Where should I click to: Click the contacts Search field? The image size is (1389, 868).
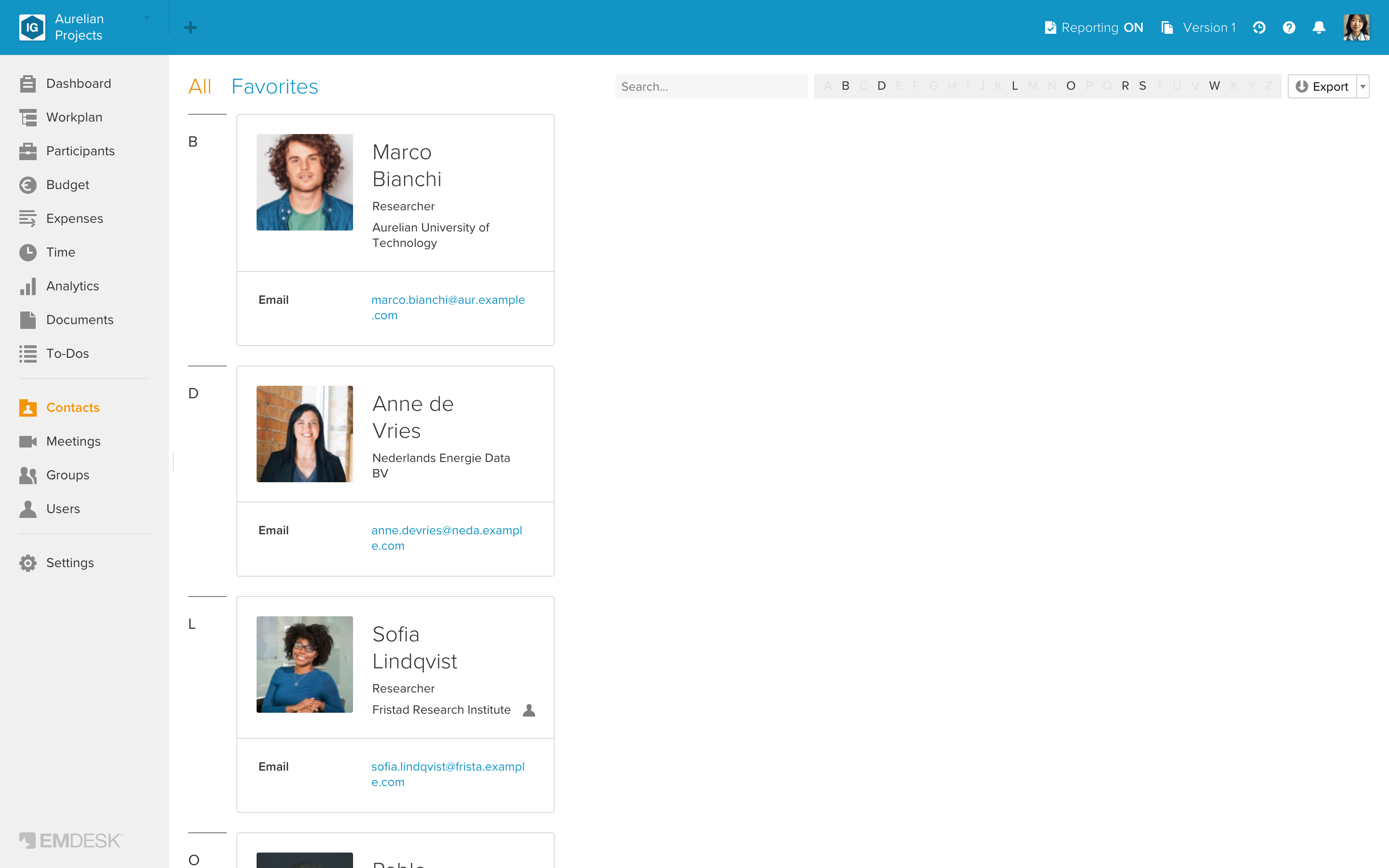[x=711, y=87]
